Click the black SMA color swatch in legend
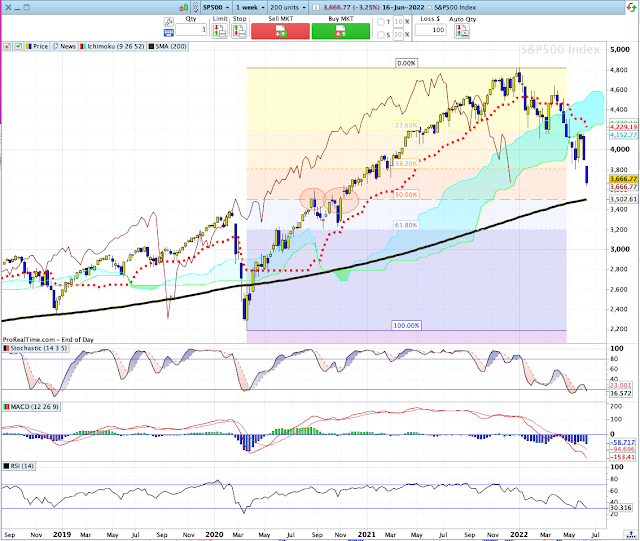640x541 pixels. click(x=151, y=47)
